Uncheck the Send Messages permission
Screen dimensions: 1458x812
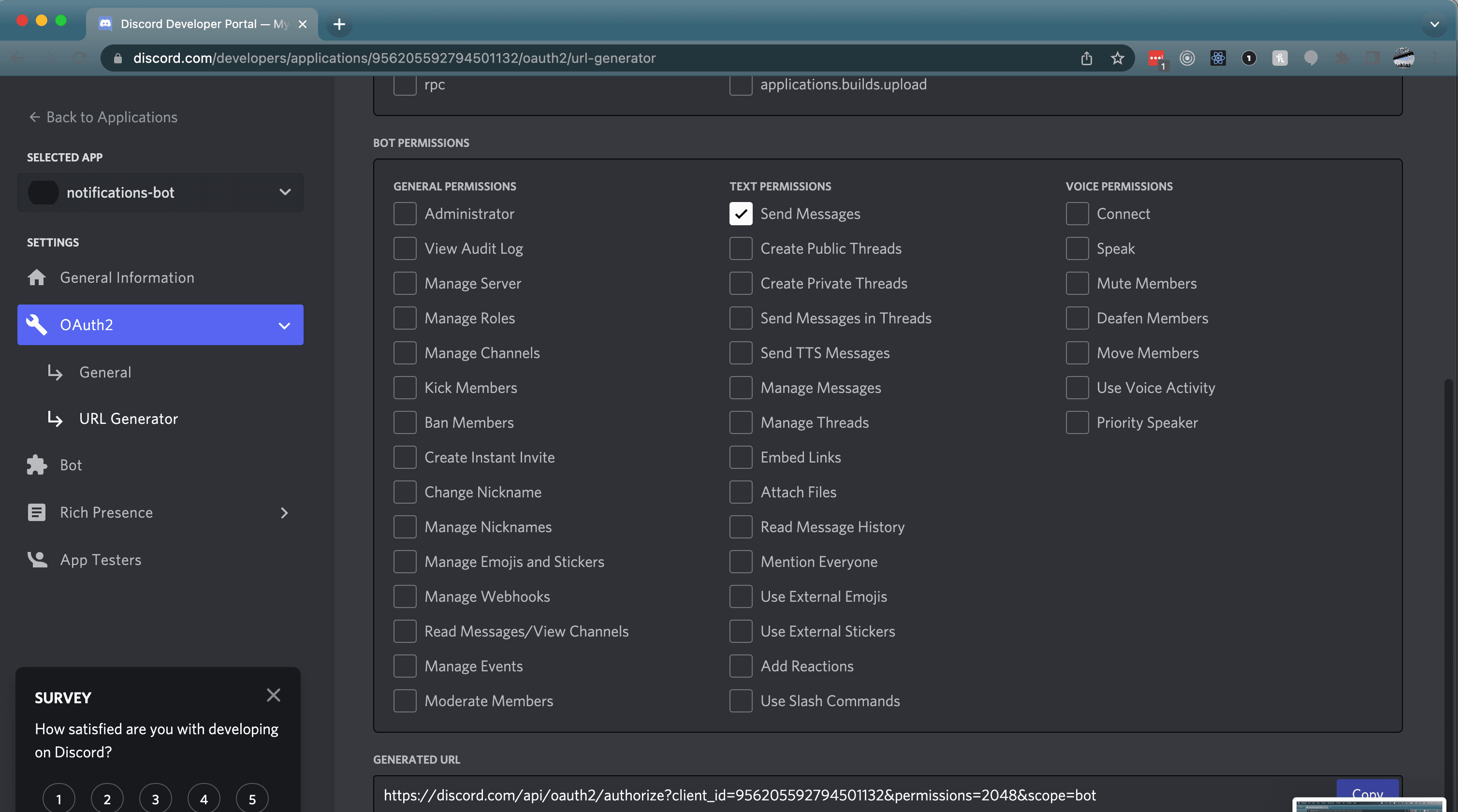(x=740, y=213)
